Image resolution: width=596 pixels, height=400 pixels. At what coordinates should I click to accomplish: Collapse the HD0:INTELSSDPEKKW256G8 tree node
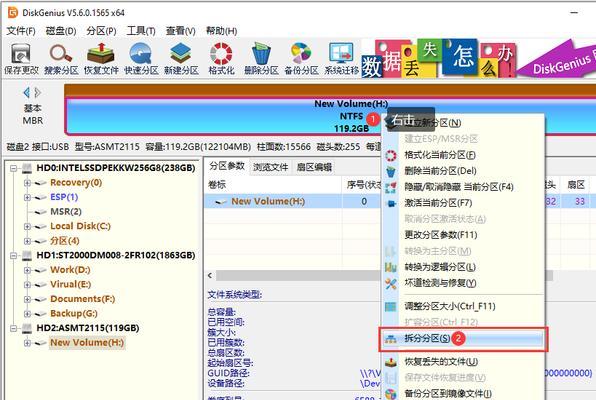pyautogui.click(x=14, y=168)
